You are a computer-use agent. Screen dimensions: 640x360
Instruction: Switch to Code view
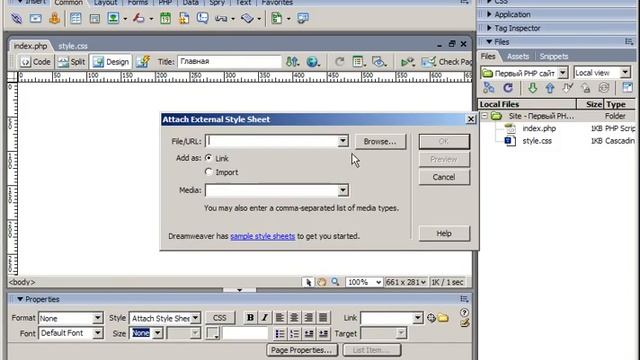(36, 62)
